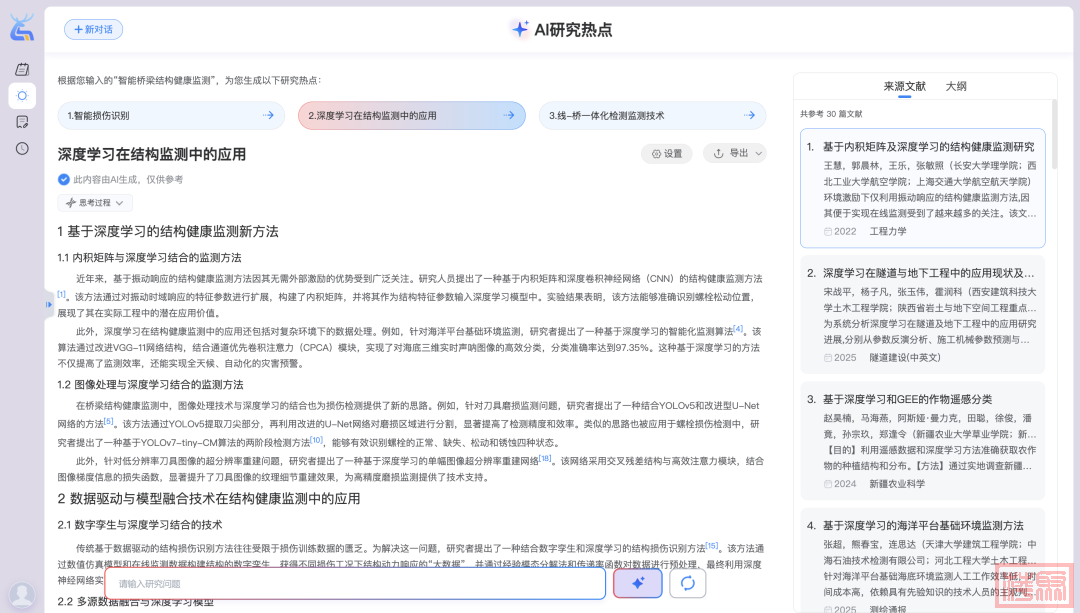Viewport: 1080px width, 613px height.
Task: Click the sidebar collapse handle on left edge
Action: [x=49, y=304]
